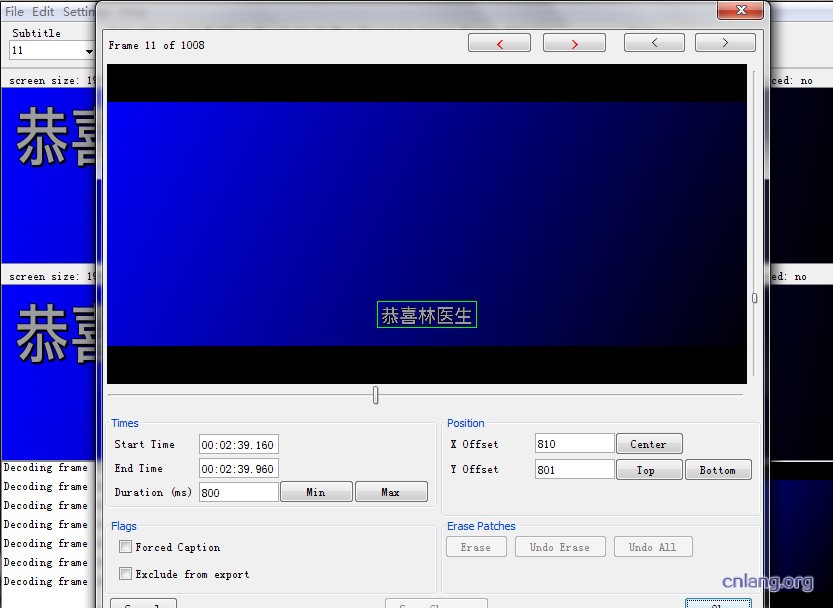Click the black right arrow button

pos(725,43)
